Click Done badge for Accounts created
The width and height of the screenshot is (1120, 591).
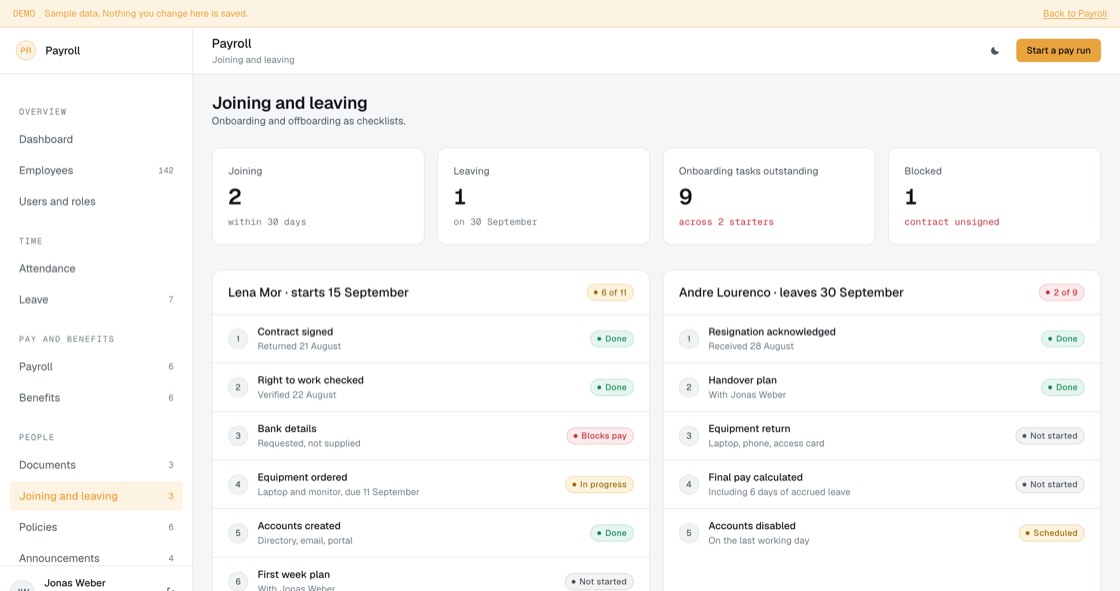point(611,533)
